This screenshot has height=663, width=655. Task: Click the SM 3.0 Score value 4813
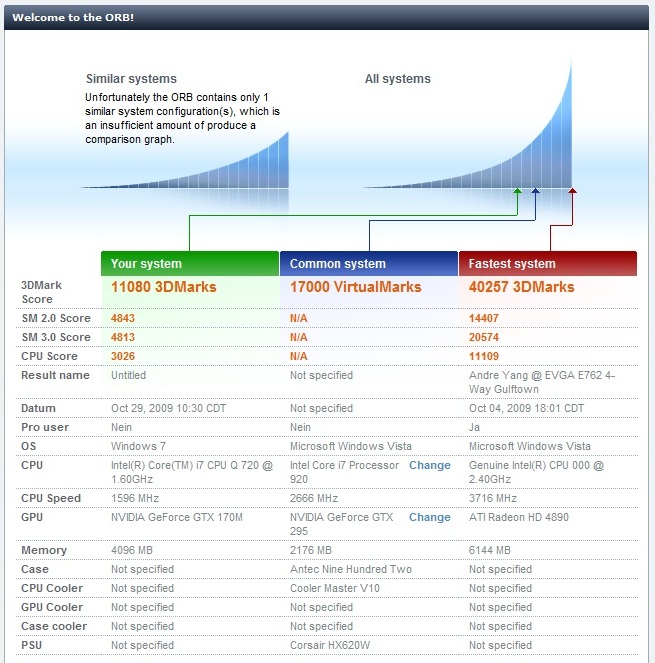[123, 337]
